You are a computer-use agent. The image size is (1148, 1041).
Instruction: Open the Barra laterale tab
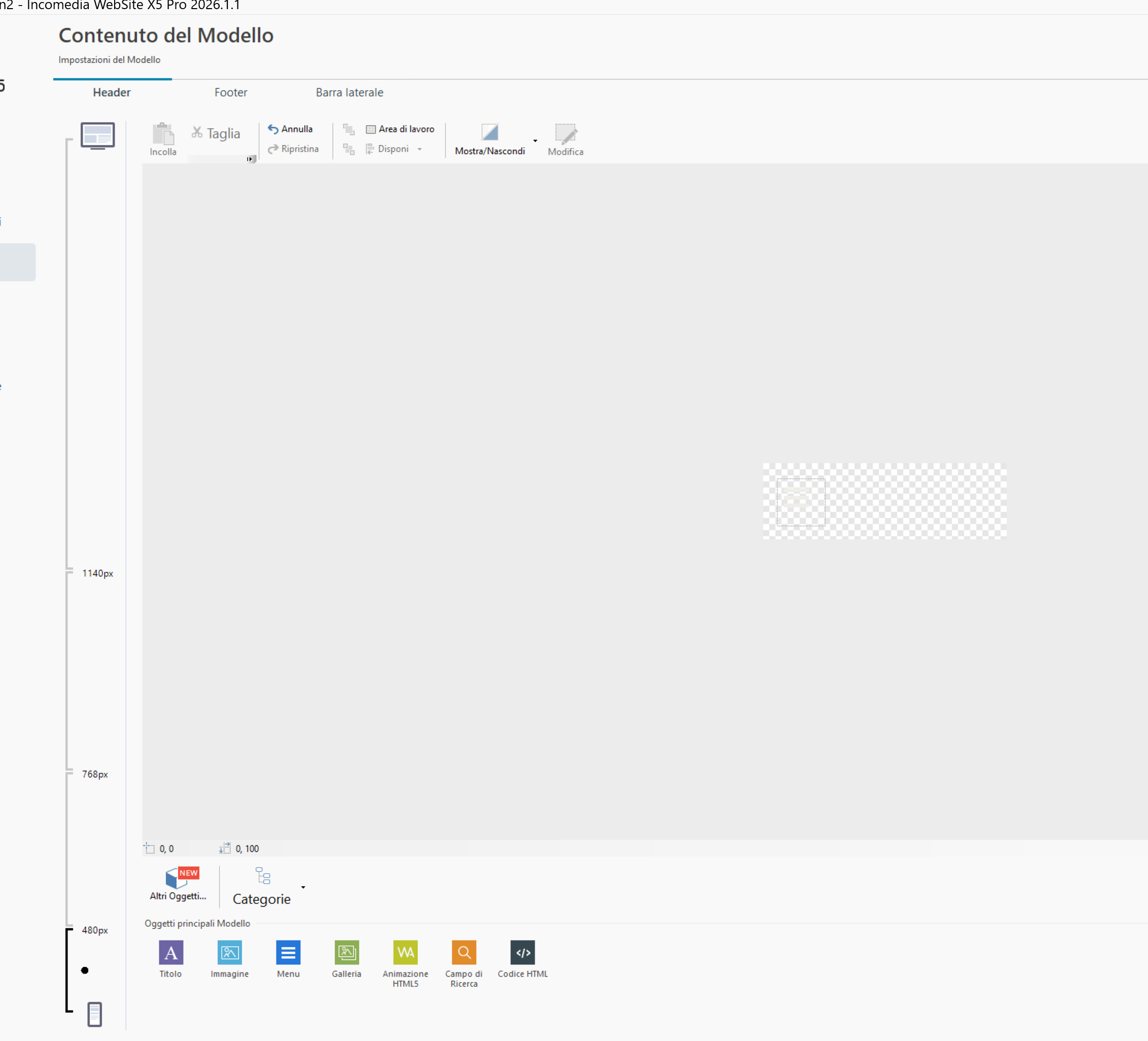tap(349, 92)
